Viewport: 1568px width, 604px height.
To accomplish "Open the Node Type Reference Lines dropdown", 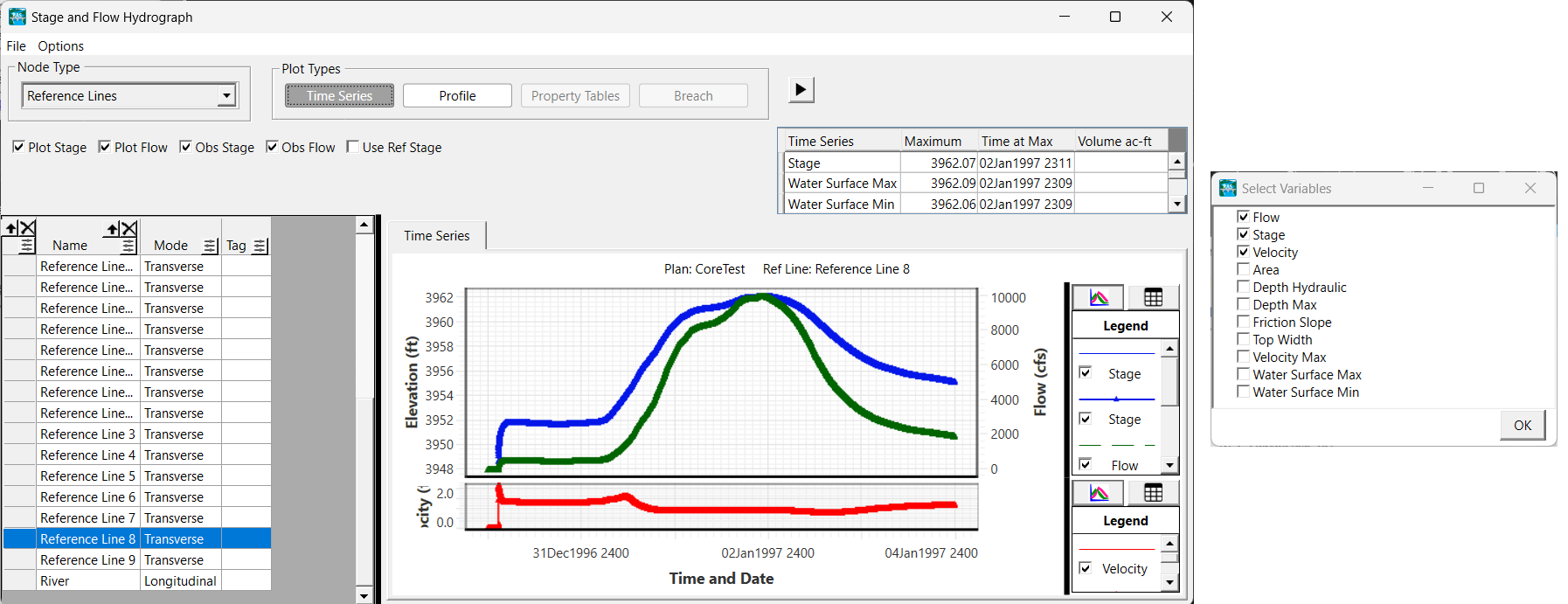I will click(x=226, y=95).
